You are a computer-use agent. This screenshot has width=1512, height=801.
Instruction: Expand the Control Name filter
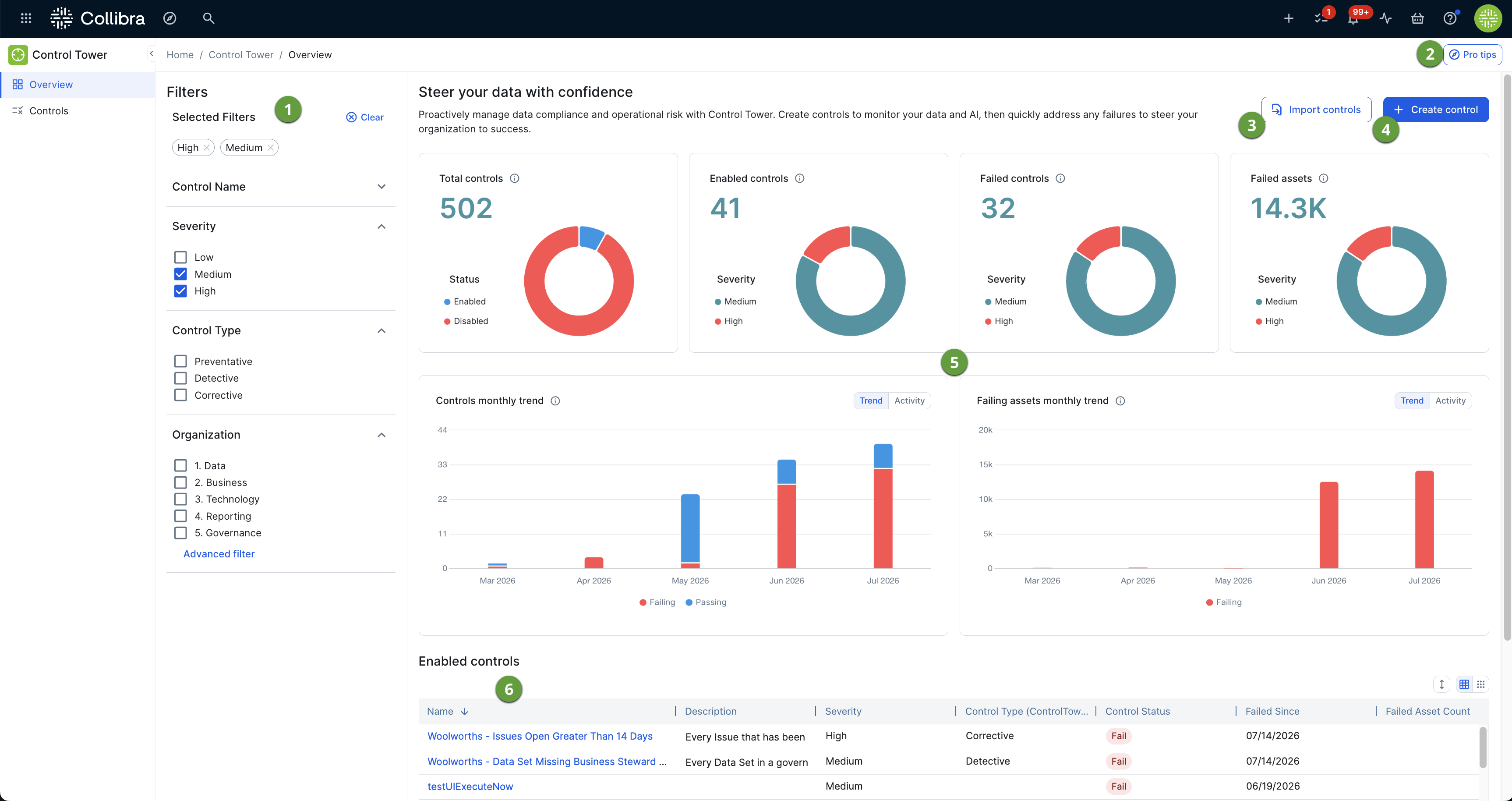[382, 187]
